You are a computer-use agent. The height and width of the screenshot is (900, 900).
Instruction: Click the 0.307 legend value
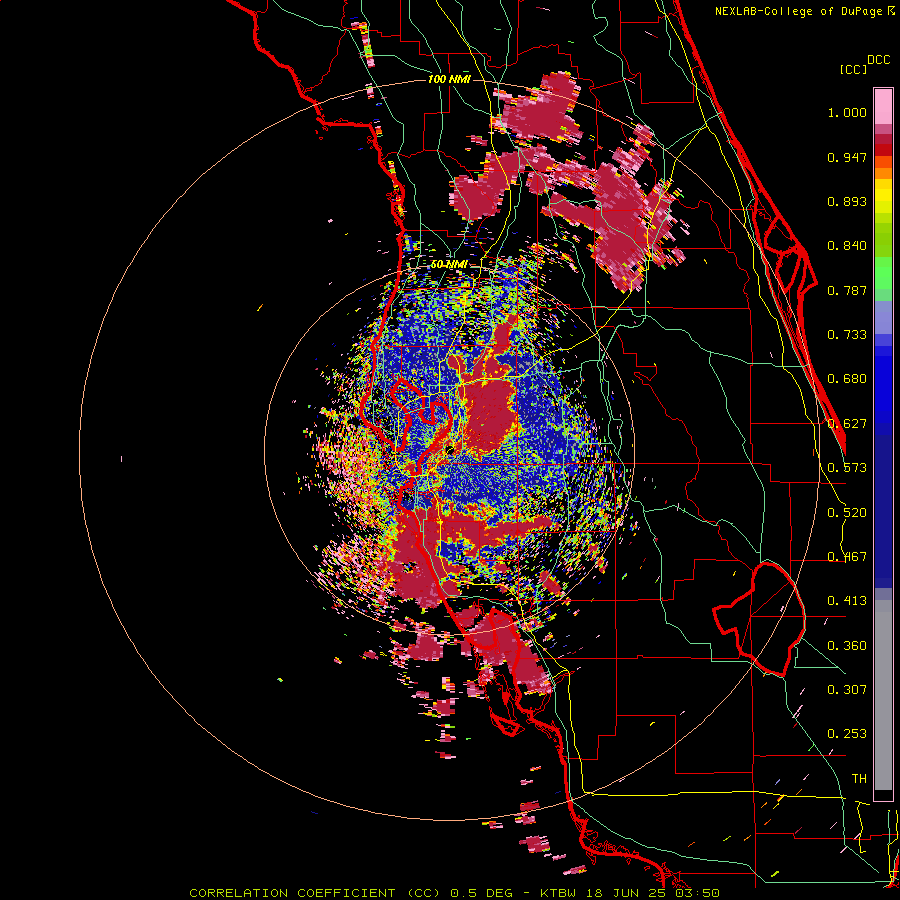847,689
